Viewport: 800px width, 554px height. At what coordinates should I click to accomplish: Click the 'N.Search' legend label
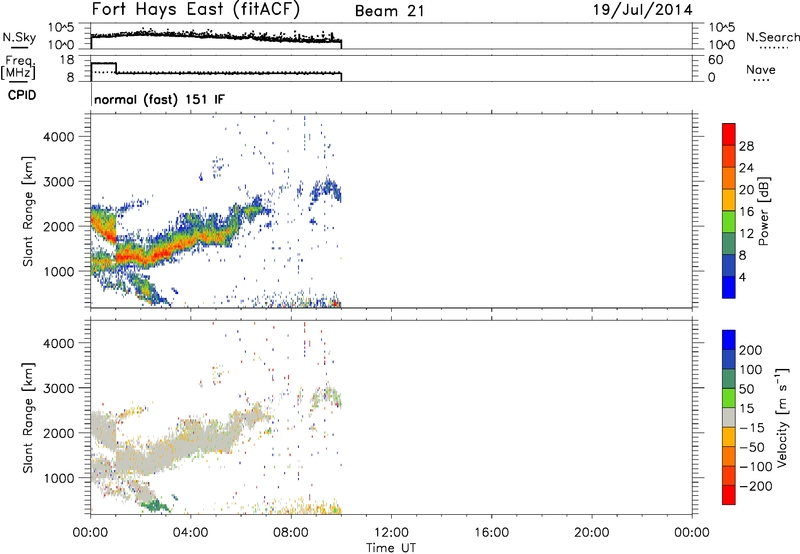tap(773, 37)
